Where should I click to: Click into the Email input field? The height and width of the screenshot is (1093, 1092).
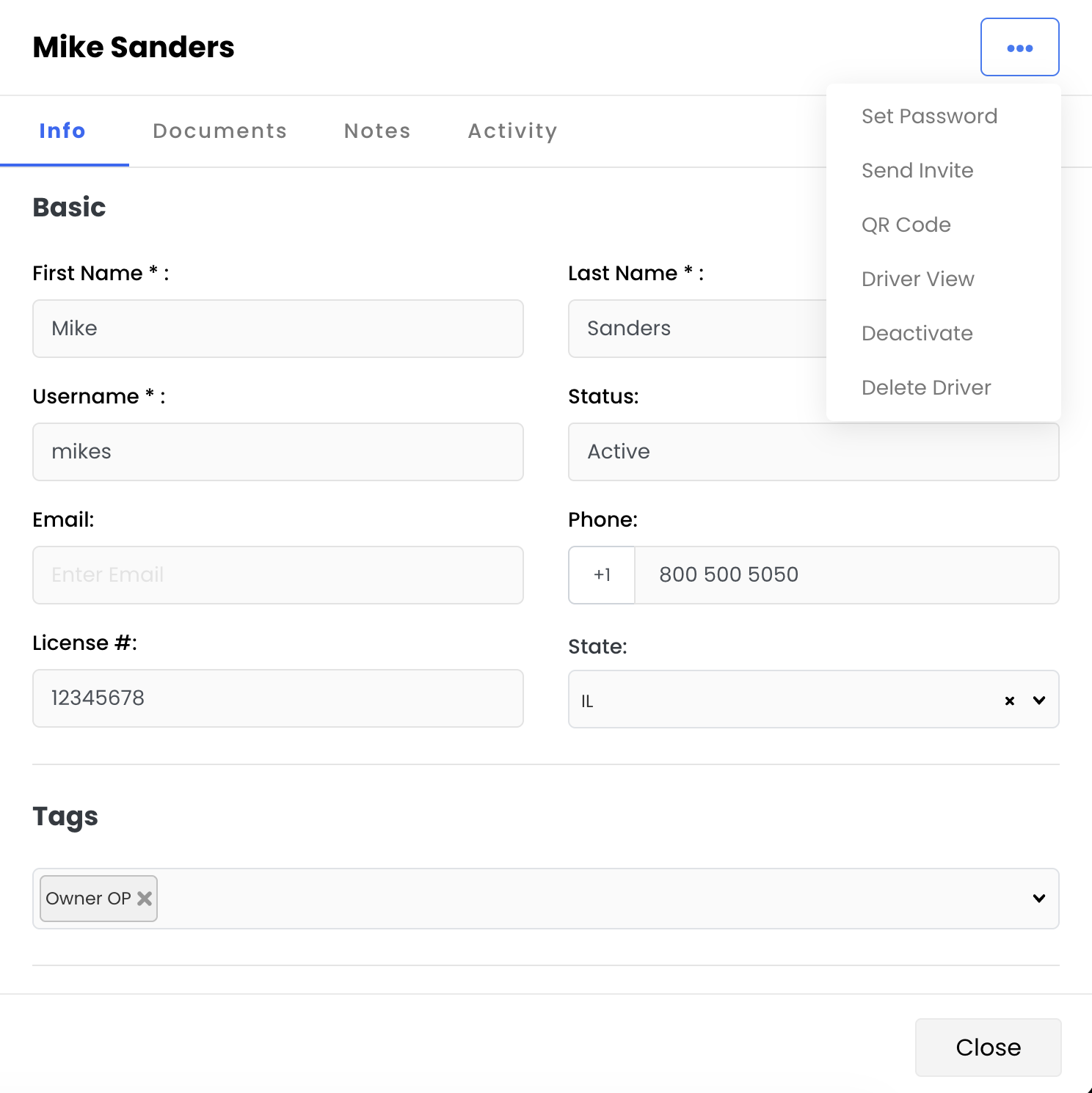click(277, 575)
